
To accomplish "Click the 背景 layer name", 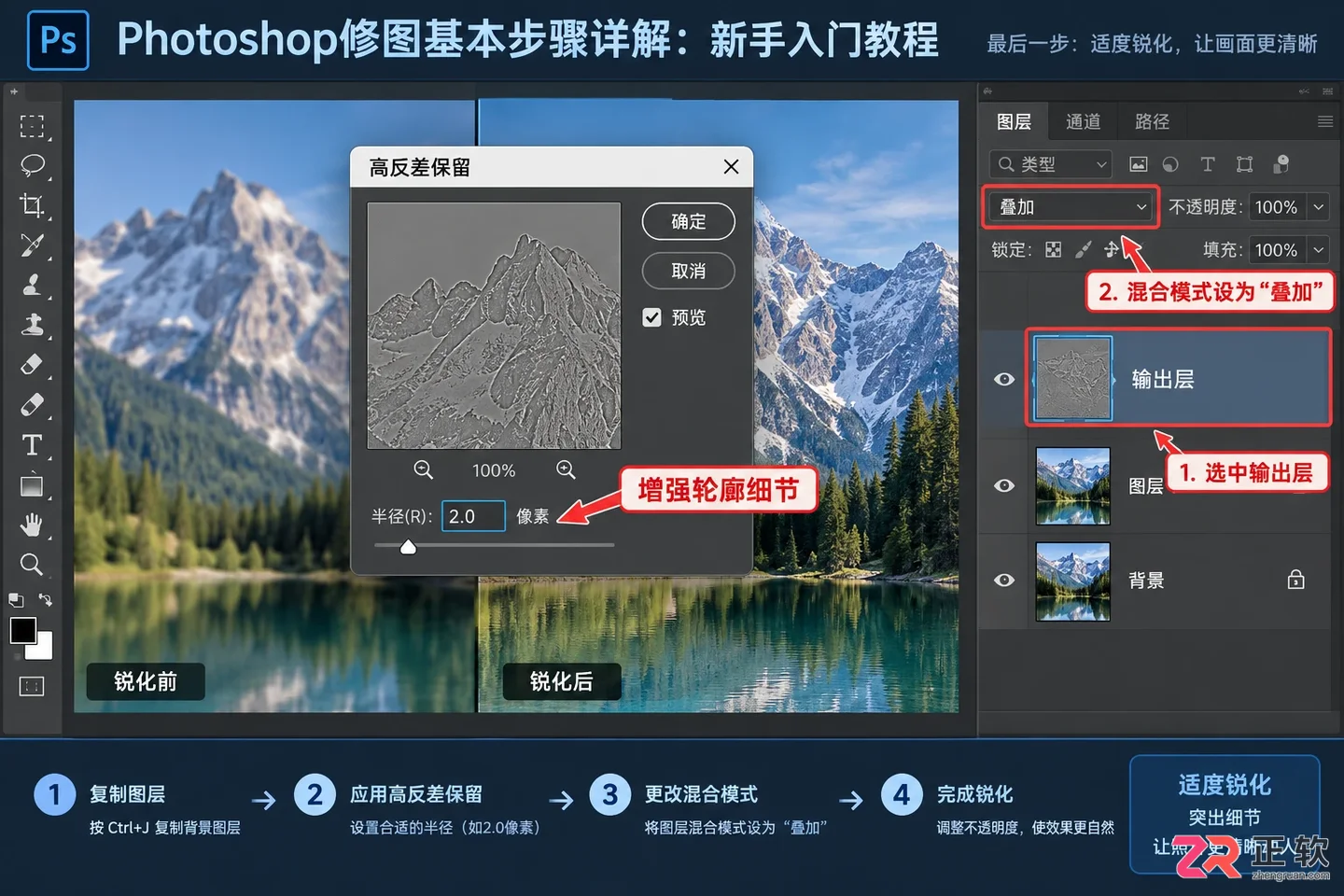I will tap(1146, 581).
